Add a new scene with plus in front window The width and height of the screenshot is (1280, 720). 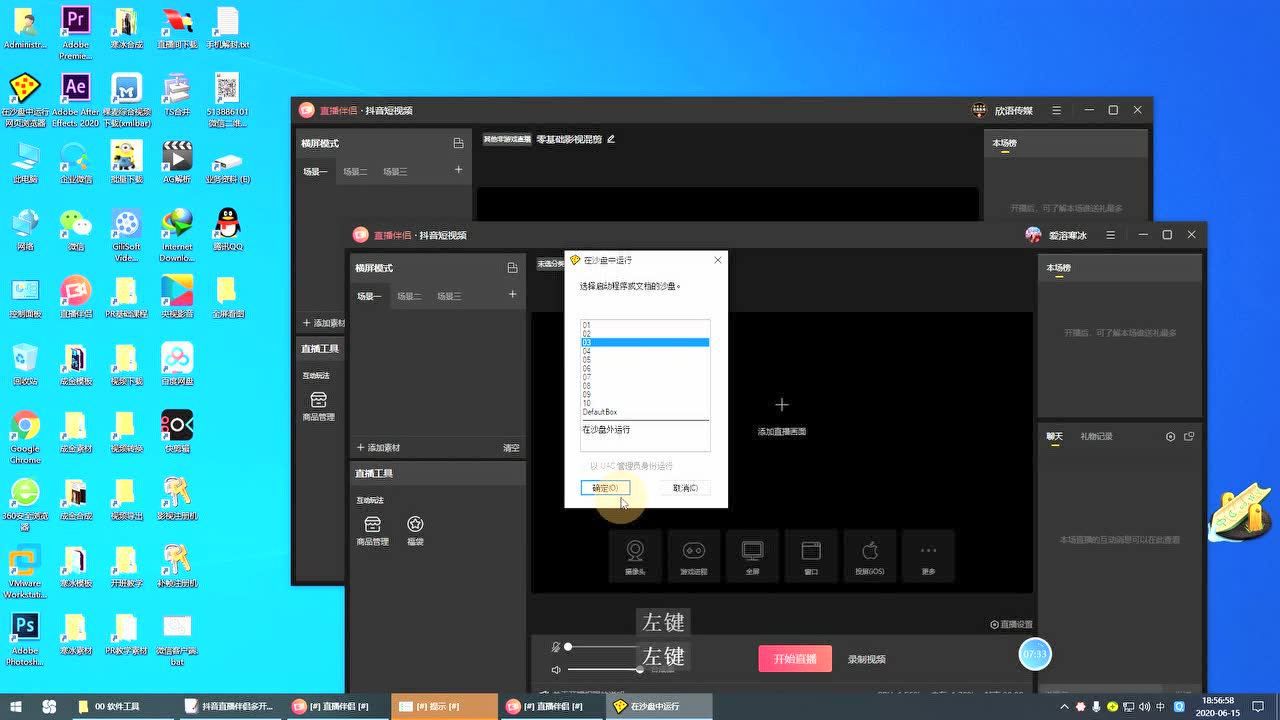coord(512,294)
